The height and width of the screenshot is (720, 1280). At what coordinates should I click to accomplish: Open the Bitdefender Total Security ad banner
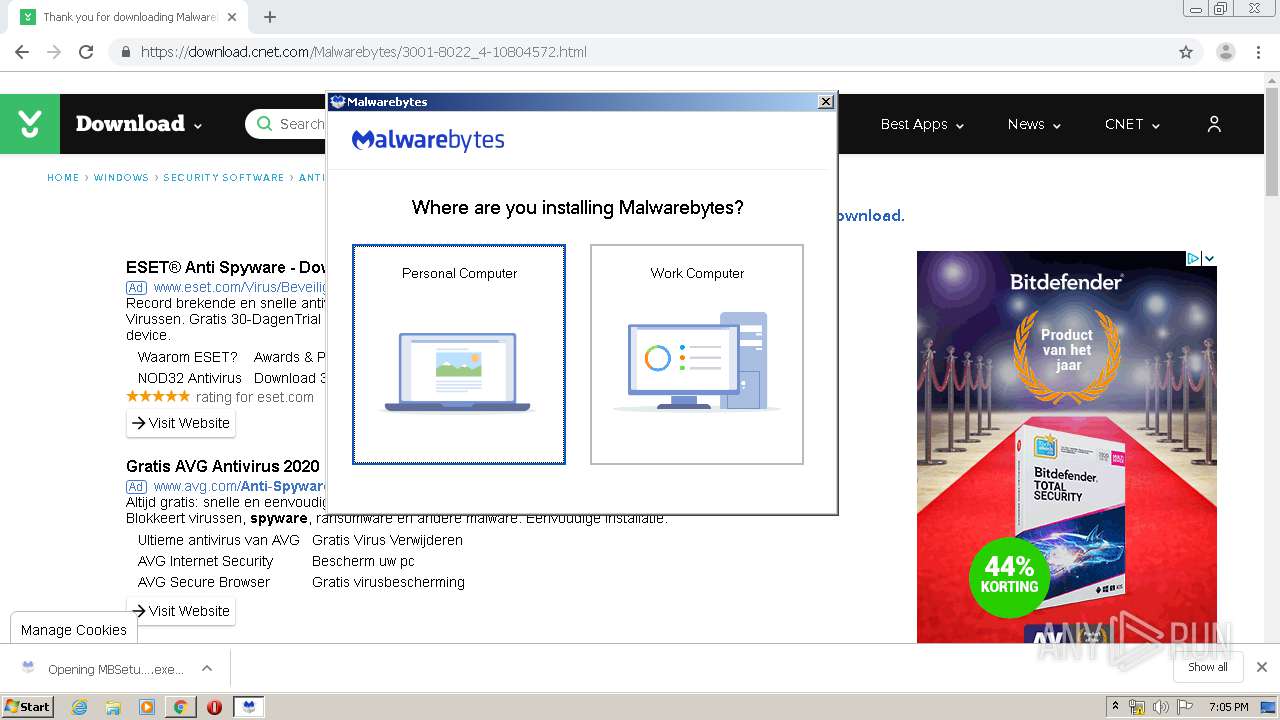pos(1067,447)
